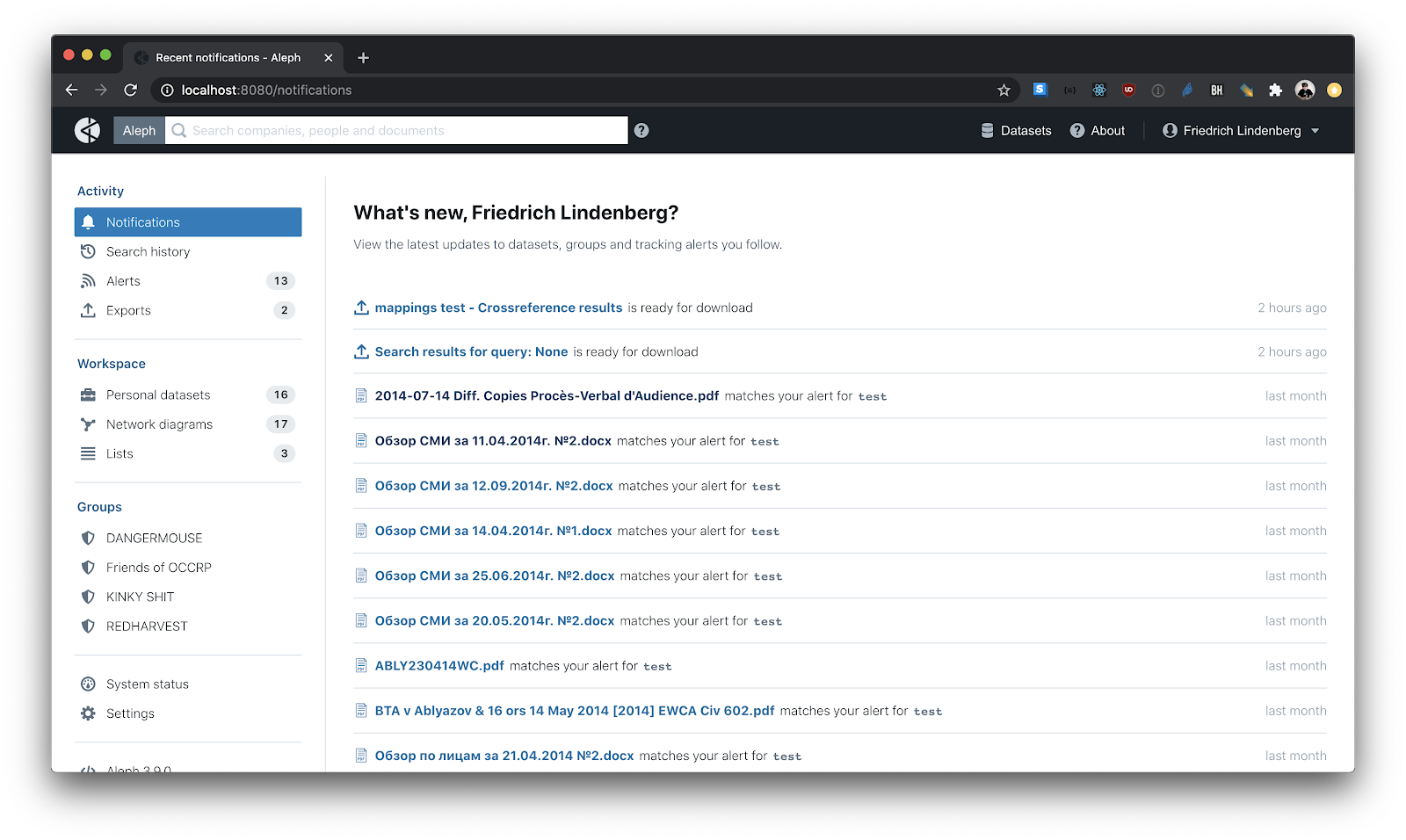Image resolution: width=1406 pixels, height=840 pixels.
Task: Open the Alerts section
Action: pos(188,281)
